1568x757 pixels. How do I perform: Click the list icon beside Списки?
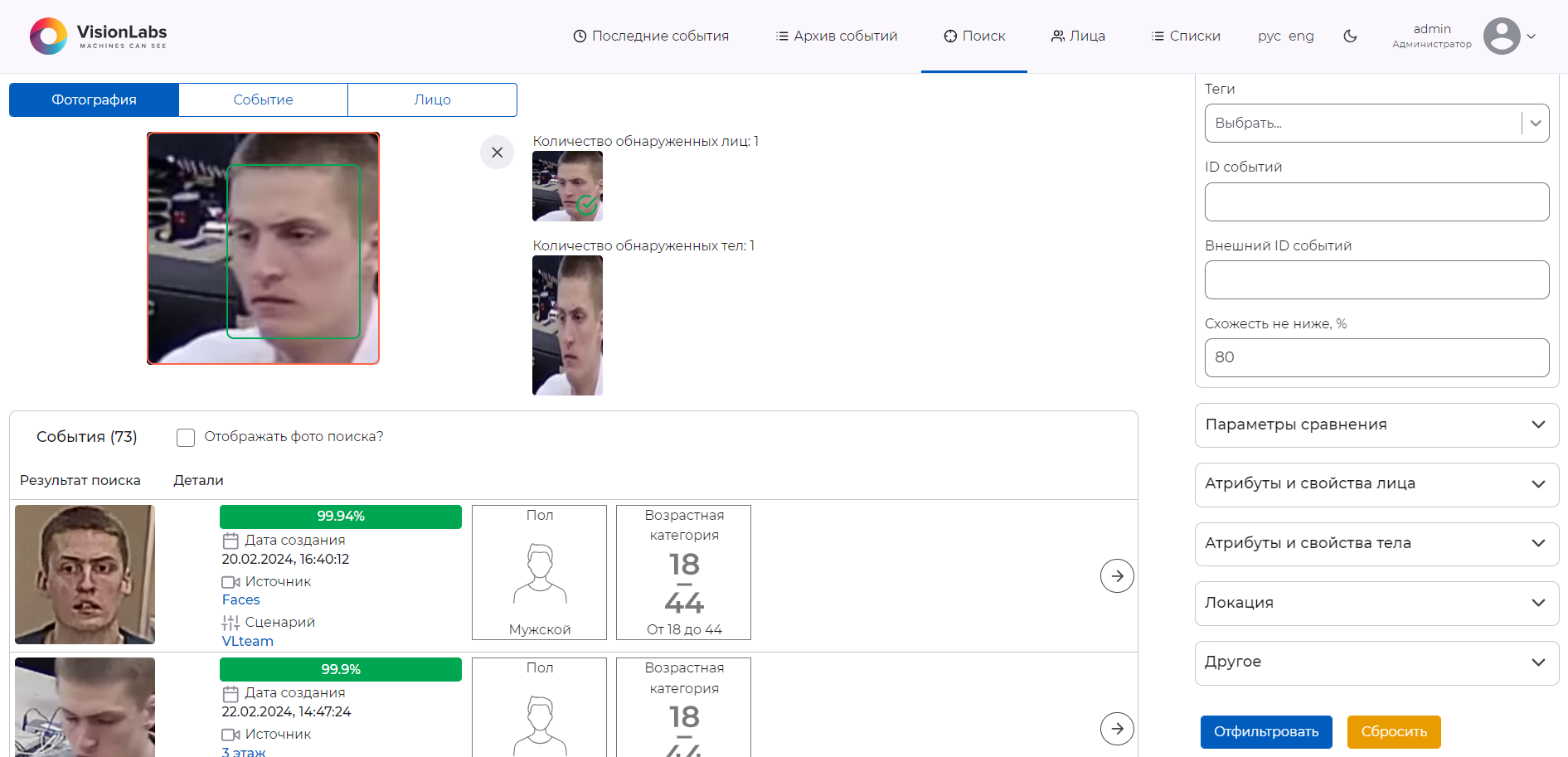click(x=1158, y=36)
